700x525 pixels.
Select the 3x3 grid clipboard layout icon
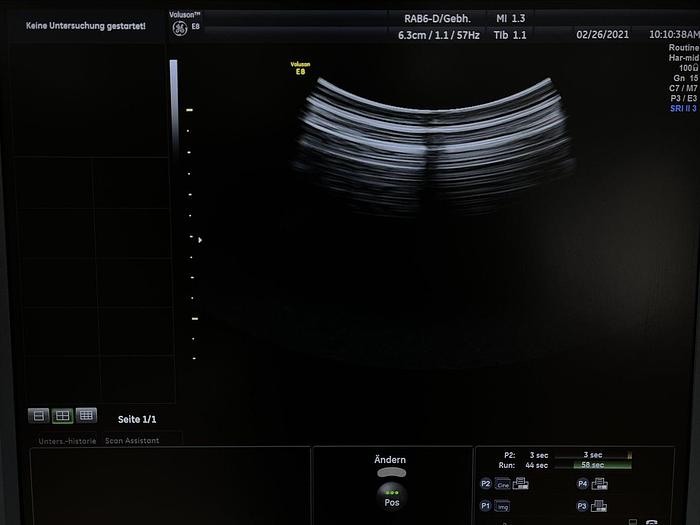pyautogui.click(x=86, y=416)
